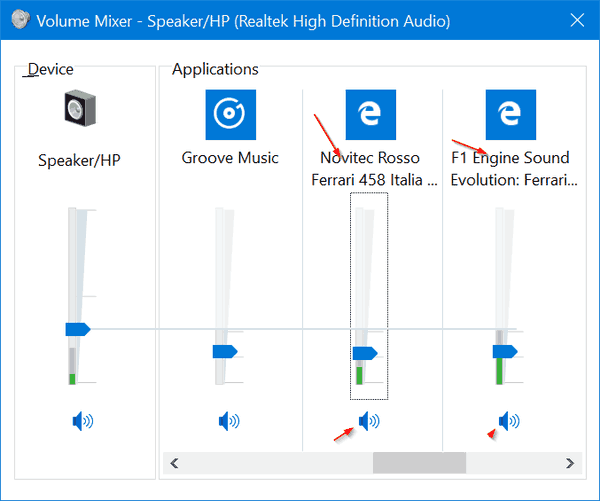Click the Volume Mixer title bar icon
The width and height of the screenshot is (600, 501).
click(x=17, y=20)
